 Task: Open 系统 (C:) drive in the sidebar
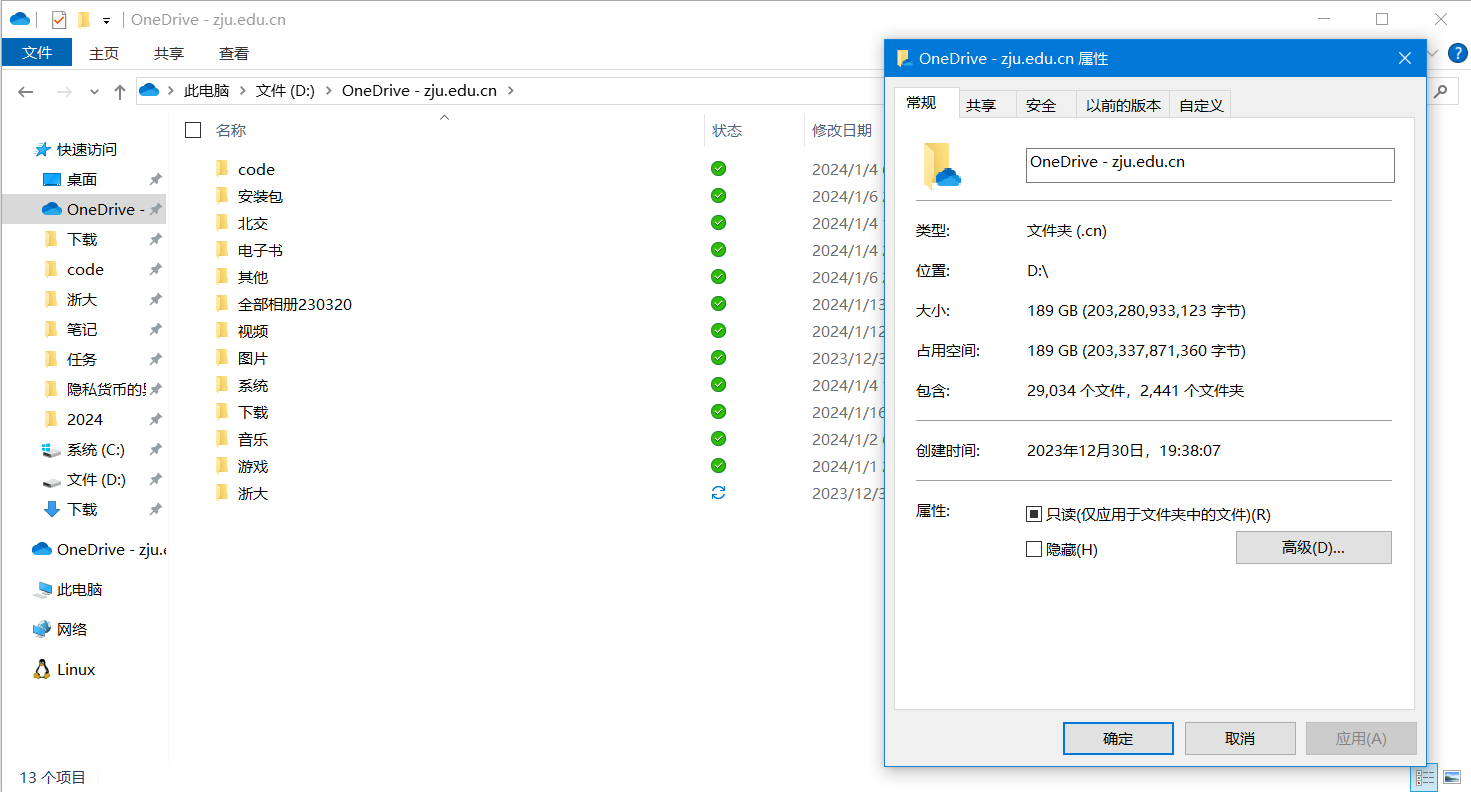coord(95,449)
